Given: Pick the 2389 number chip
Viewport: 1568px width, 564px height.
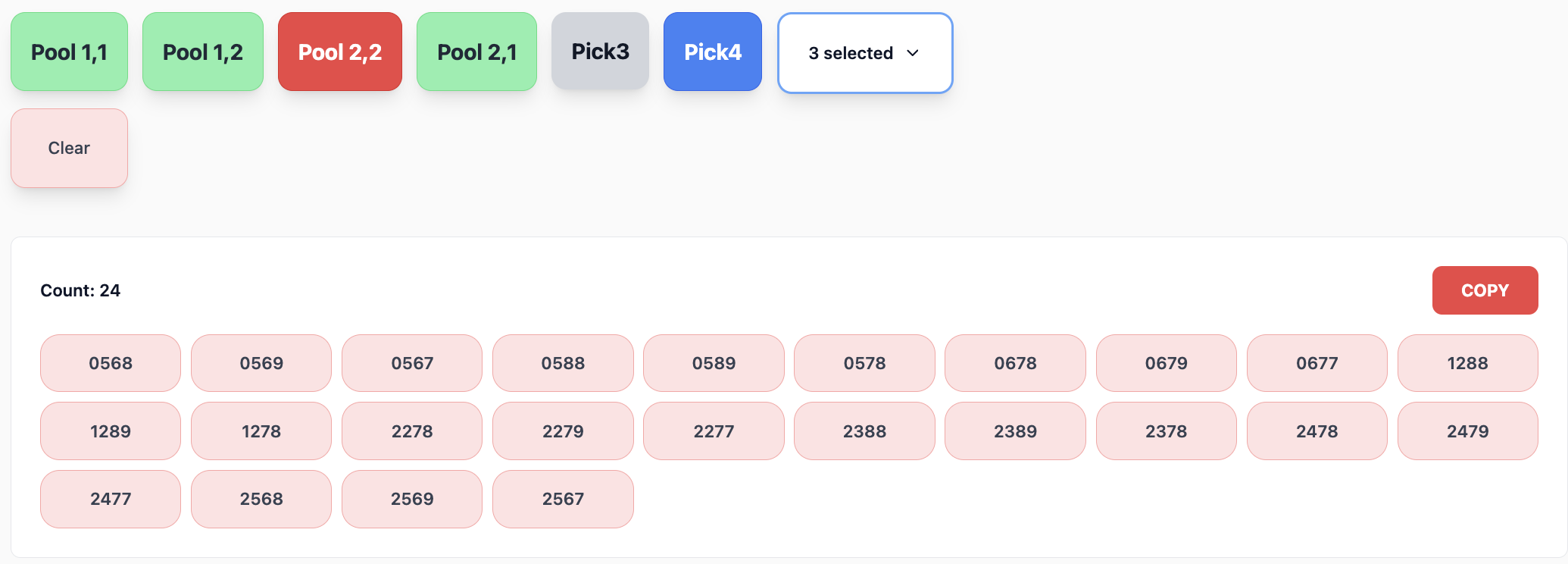Looking at the screenshot, I should point(1015,431).
